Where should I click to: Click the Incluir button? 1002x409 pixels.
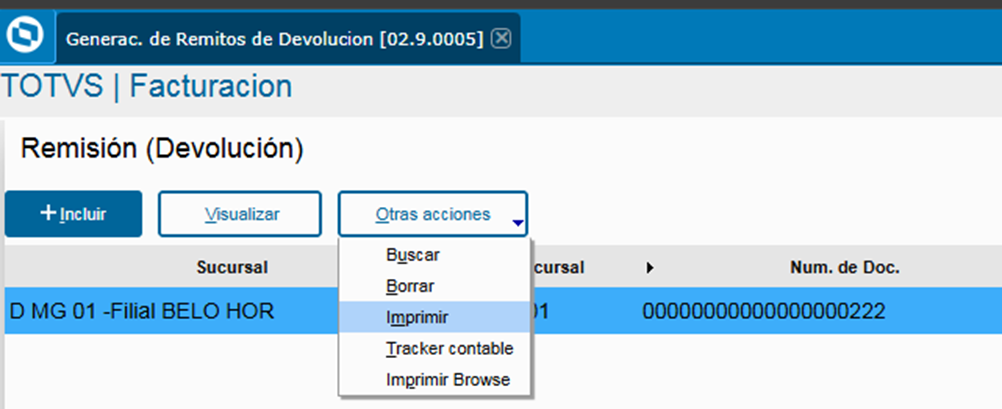click(73, 214)
